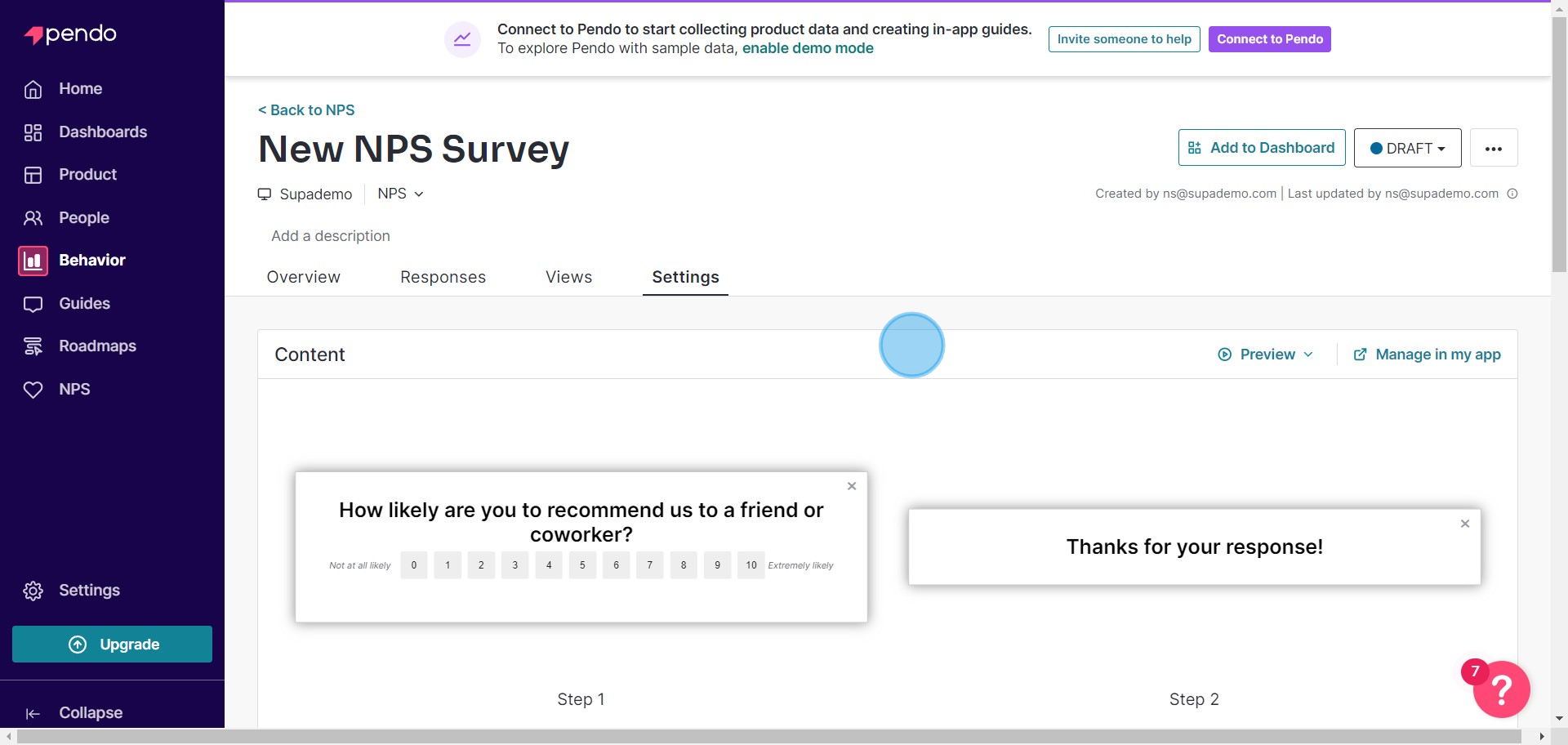This screenshot has height=745, width=1568.
Task: Click Invite someone to help
Action: pos(1124,39)
